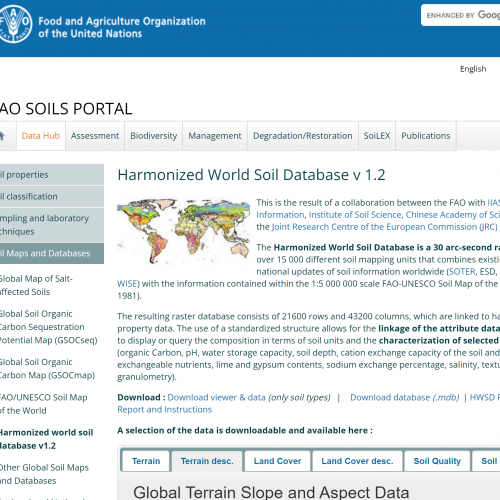Click Harmonized World Soil Database v 1.2 heading
500x500 pixels.
251,175
